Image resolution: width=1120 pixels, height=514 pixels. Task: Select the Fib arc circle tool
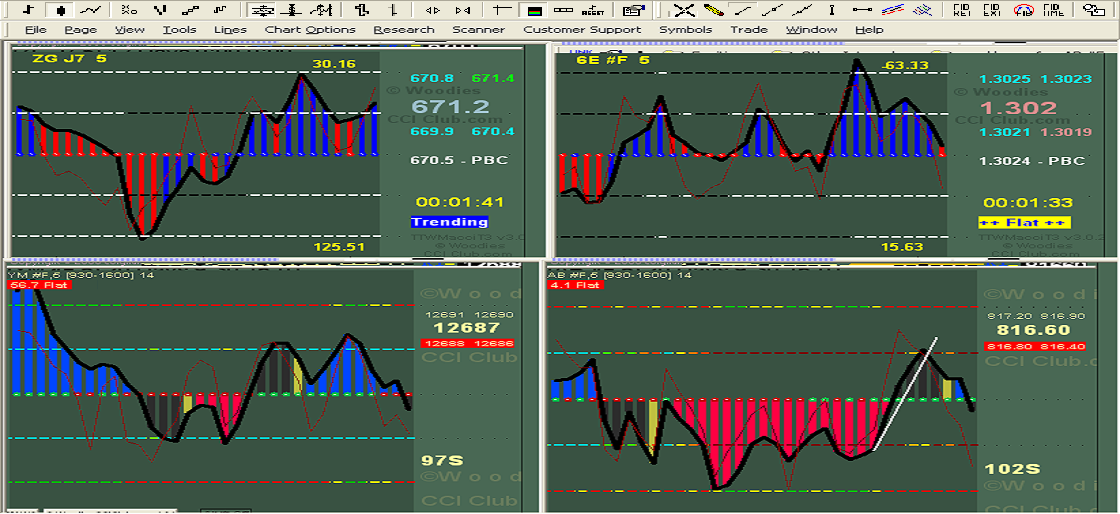tap(1024, 10)
